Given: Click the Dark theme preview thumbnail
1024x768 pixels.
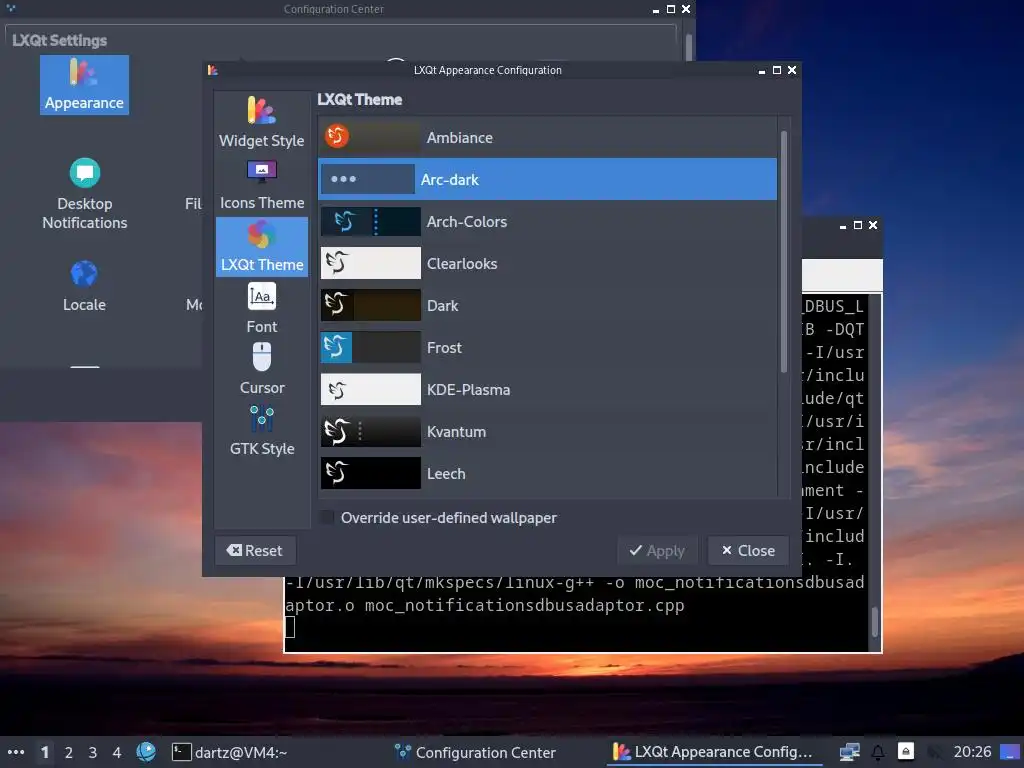Looking at the screenshot, I should pyautogui.click(x=370, y=305).
